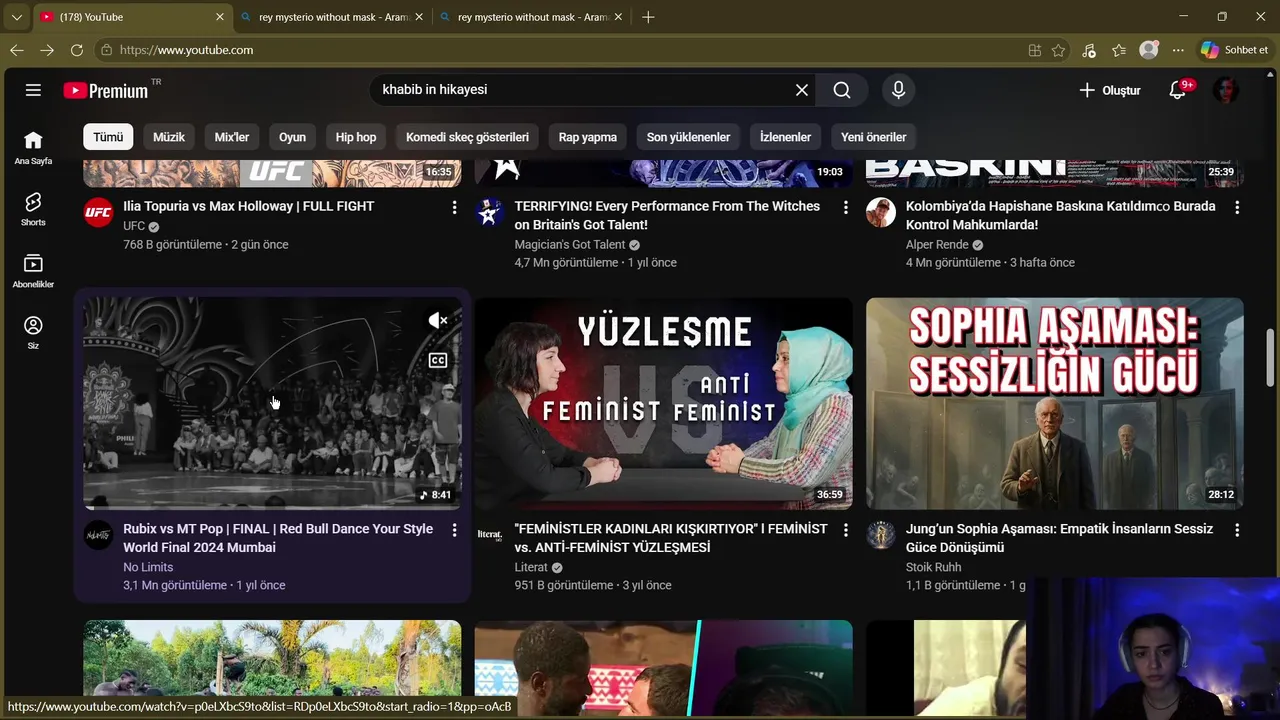Open the Literat channel avatar
Screen dimensions: 1280x720
pyautogui.click(x=490, y=535)
